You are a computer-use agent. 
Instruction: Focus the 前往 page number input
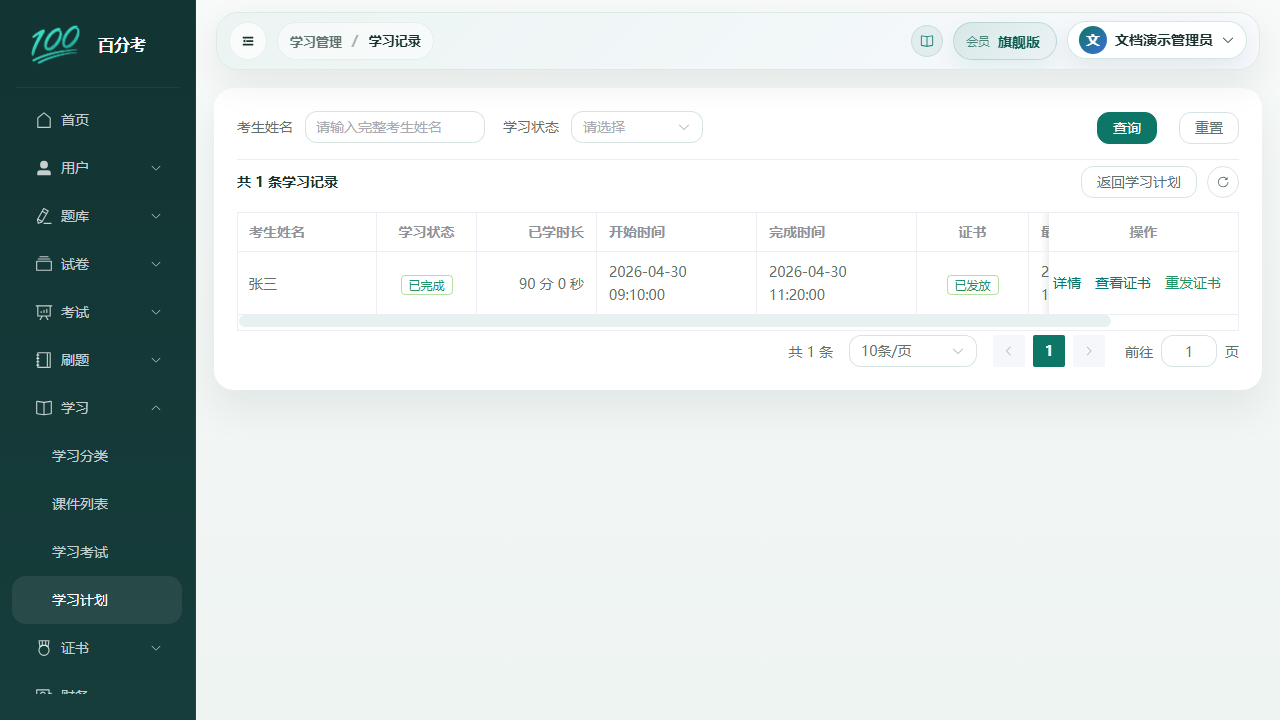(x=1189, y=351)
